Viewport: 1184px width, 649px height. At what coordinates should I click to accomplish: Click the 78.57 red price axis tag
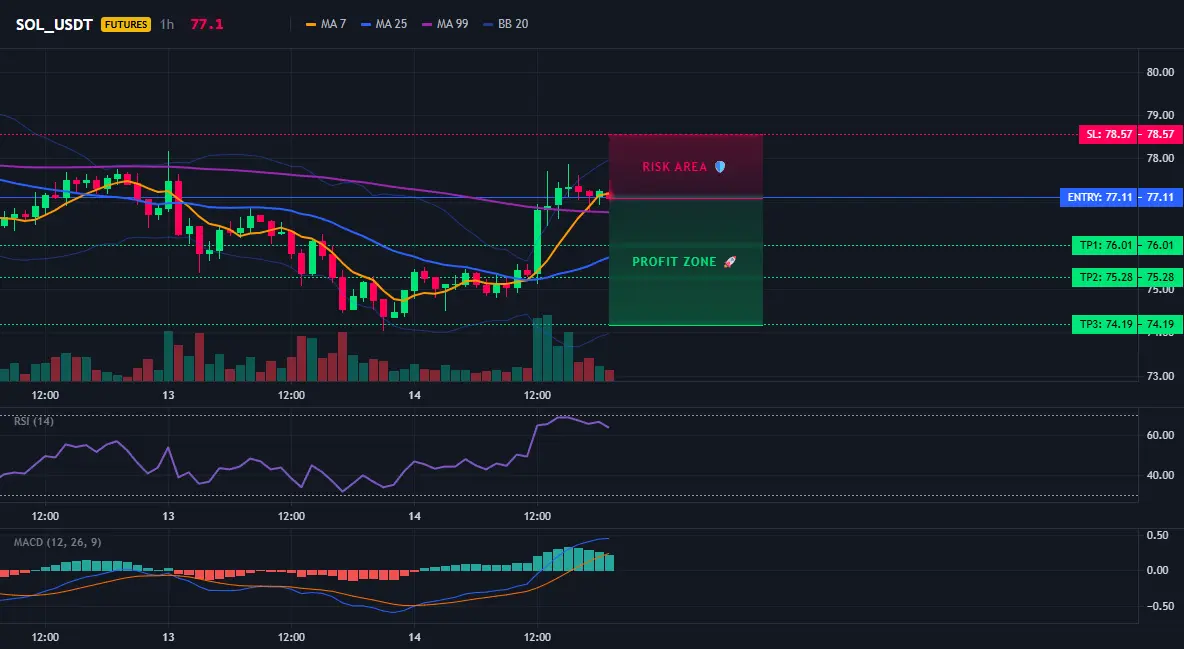1161,134
